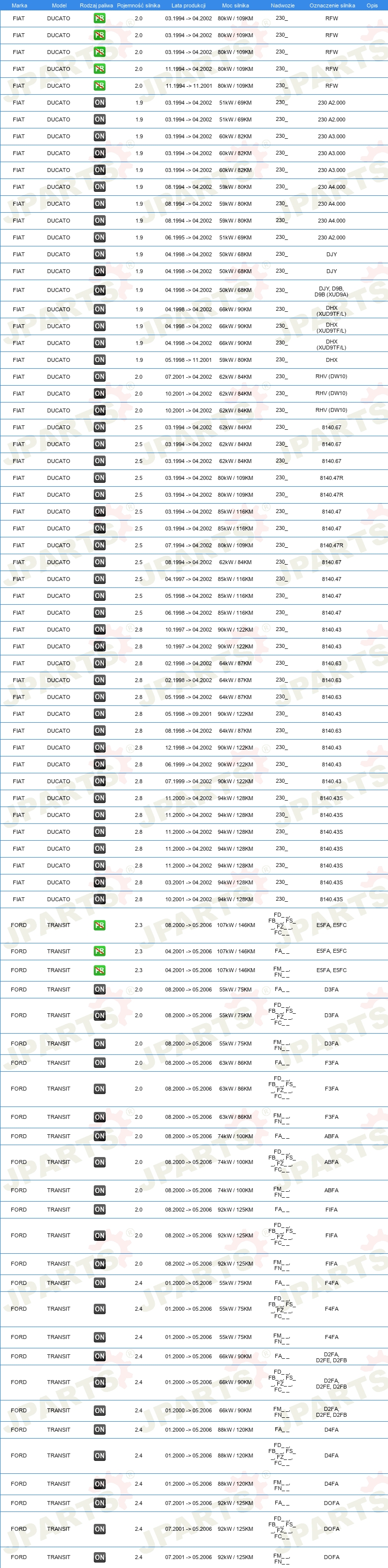Select the FIFA code in the FA__ row
Screen dimensions: 388x1568
coord(331,1210)
